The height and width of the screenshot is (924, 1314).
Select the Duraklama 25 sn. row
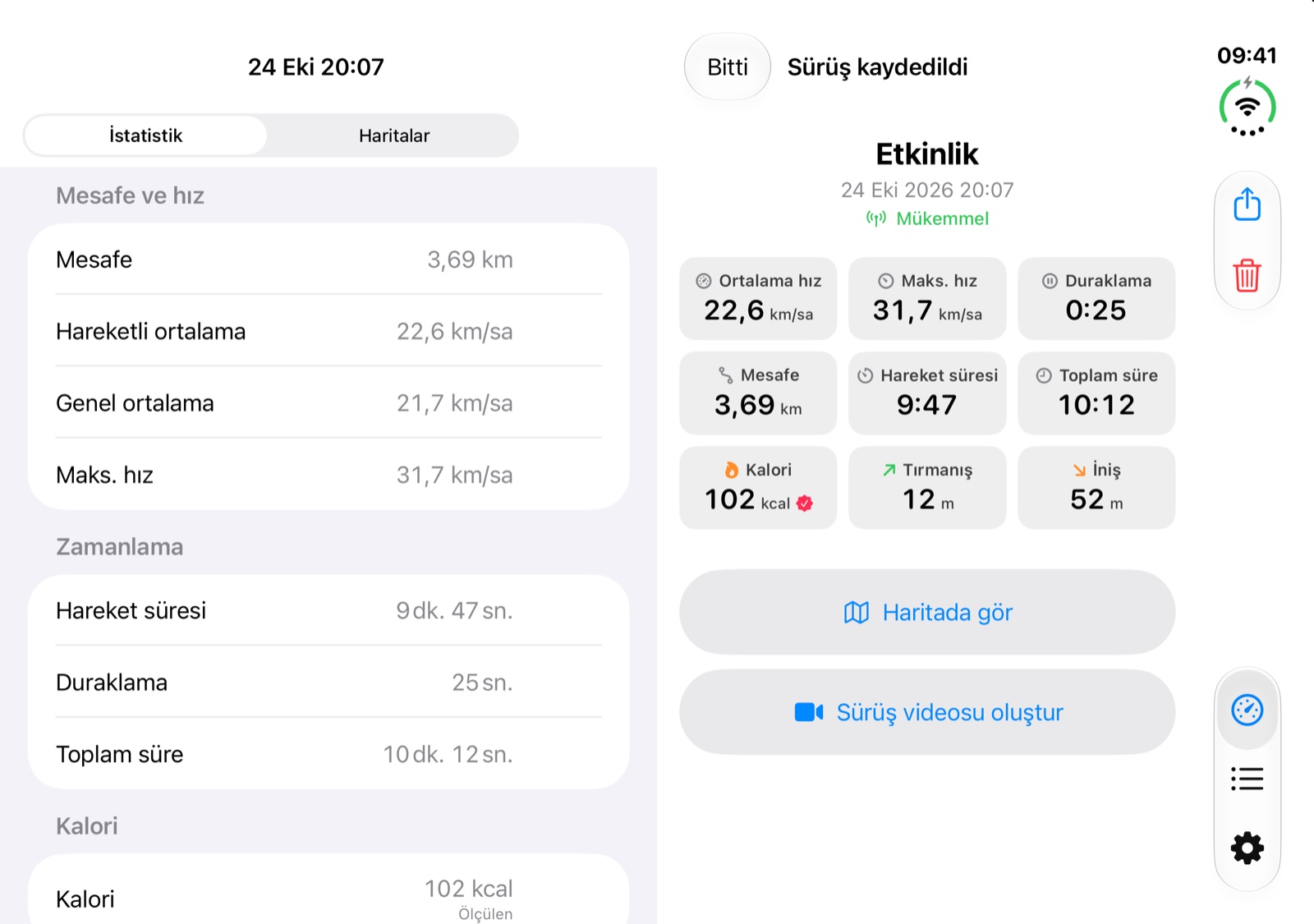[x=328, y=682]
